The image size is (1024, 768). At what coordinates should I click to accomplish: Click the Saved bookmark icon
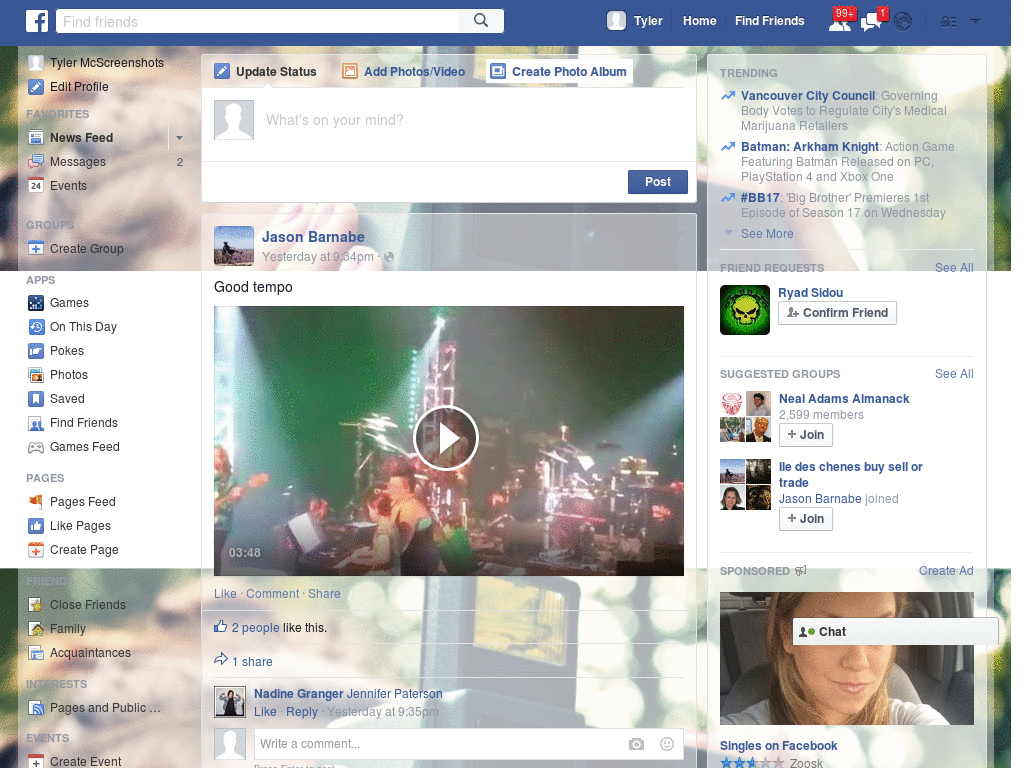click(36, 399)
